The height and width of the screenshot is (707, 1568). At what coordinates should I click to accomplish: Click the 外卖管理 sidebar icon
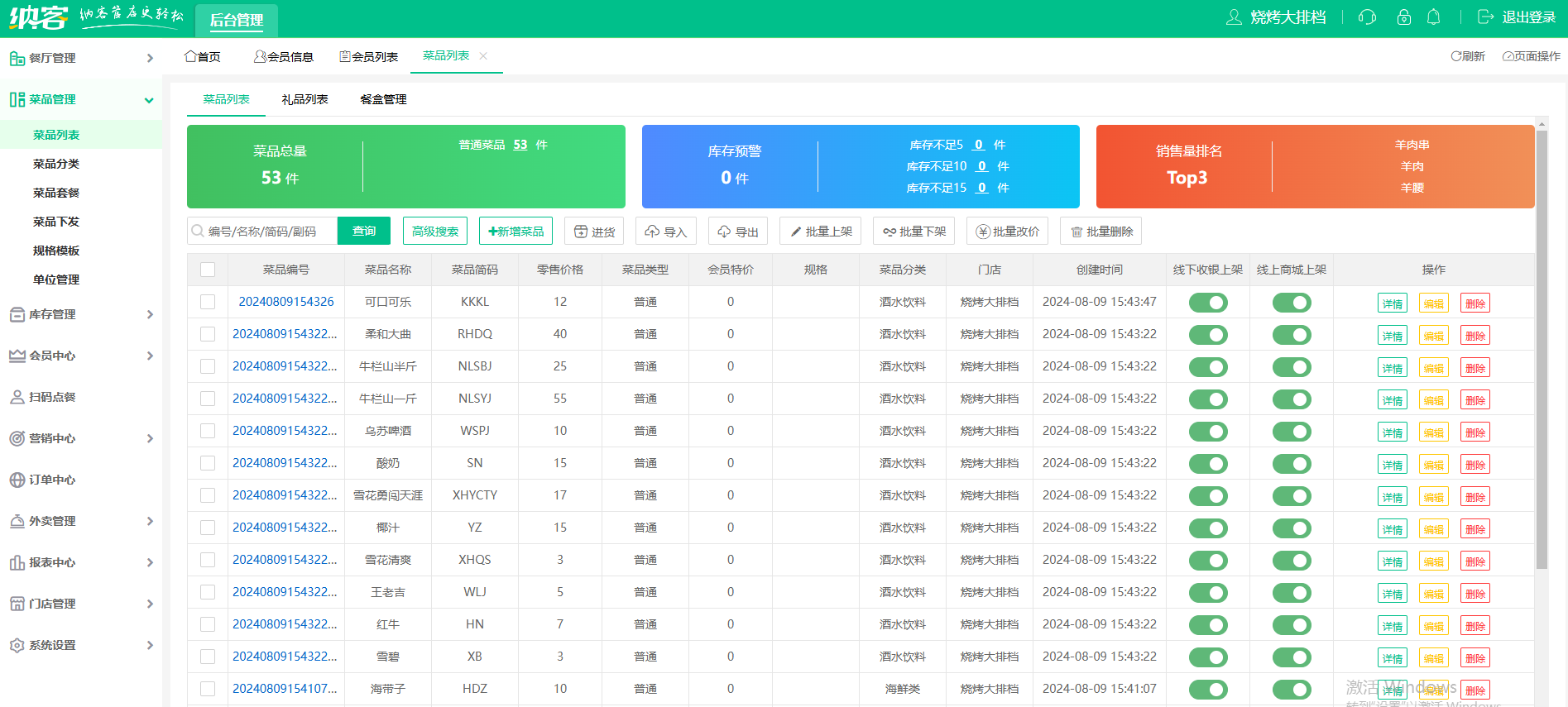[17, 521]
